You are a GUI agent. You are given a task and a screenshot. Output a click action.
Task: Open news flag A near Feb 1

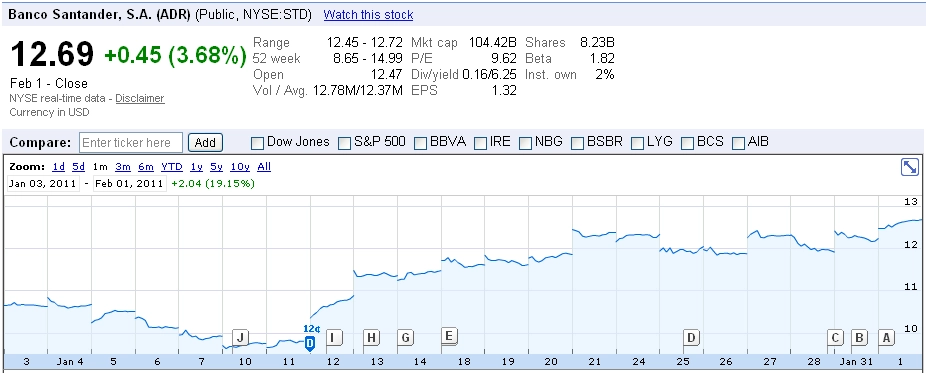click(885, 337)
